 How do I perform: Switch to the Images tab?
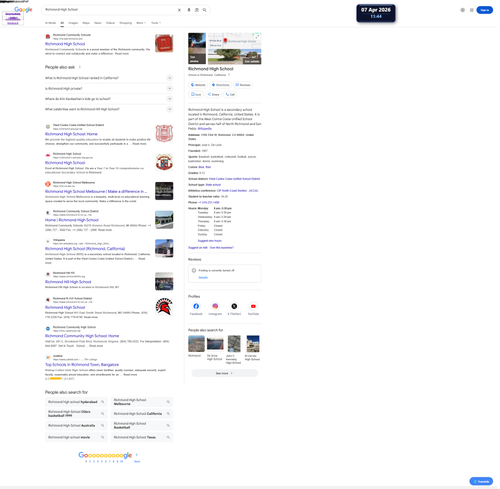point(73,23)
